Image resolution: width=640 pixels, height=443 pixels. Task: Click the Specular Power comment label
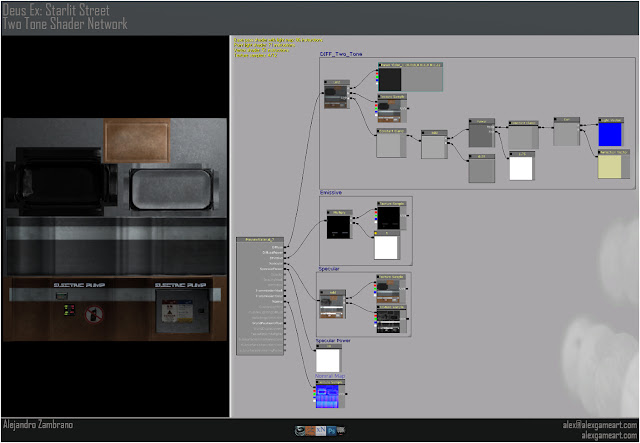click(333, 341)
